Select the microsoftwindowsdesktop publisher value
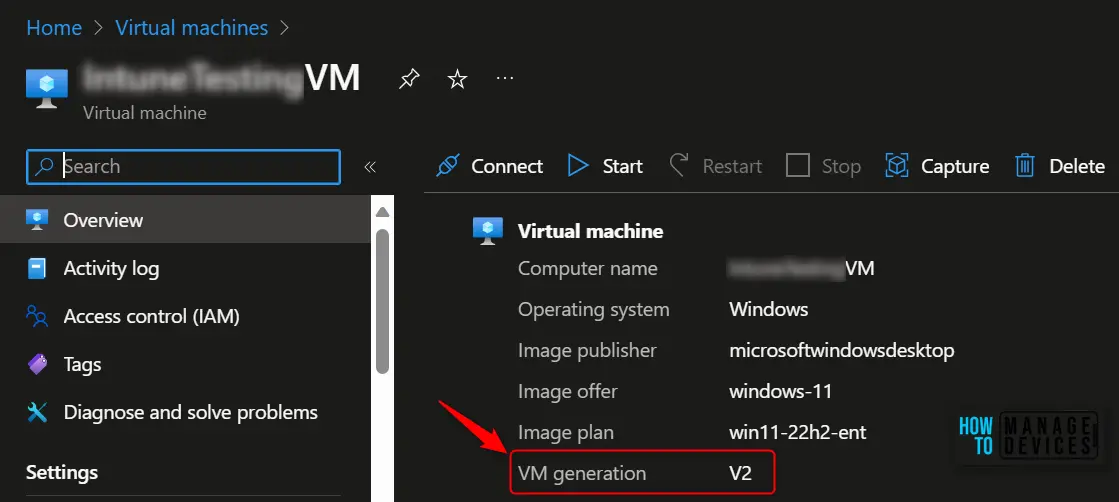1119x502 pixels. click(x=841, y=351)
